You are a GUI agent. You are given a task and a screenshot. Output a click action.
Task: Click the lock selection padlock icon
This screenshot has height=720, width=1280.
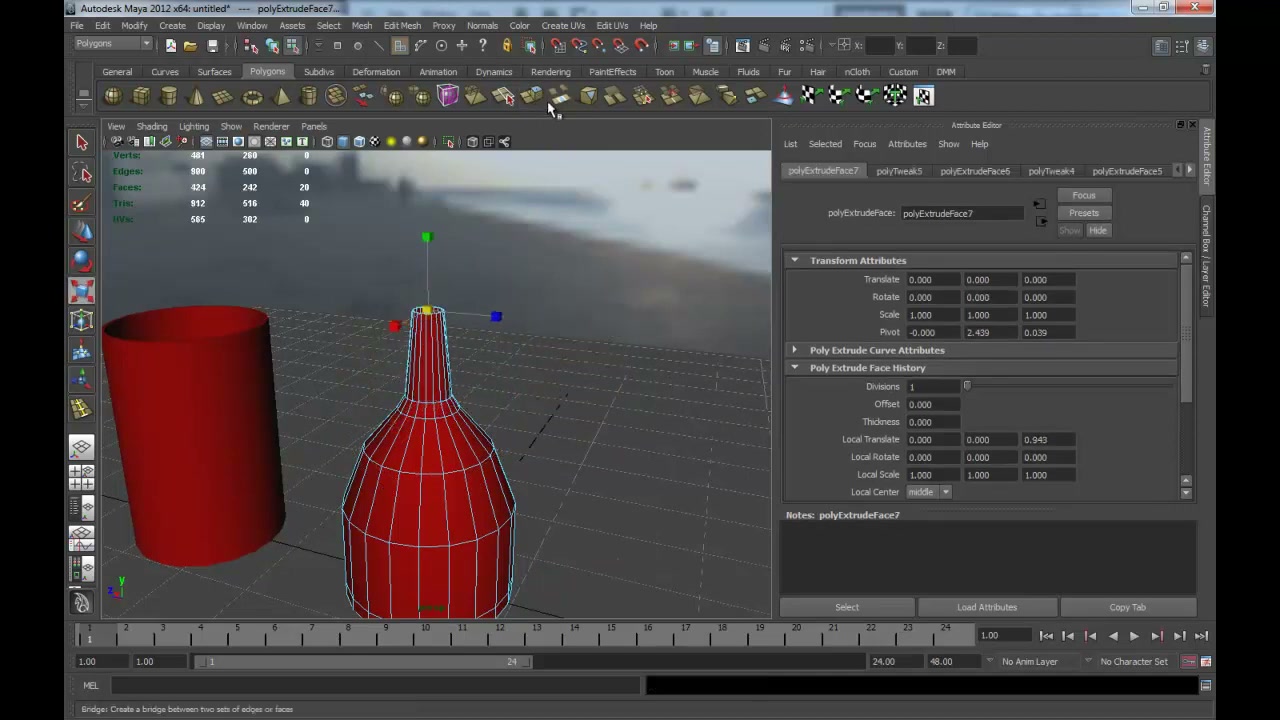[x=507, y=46]
